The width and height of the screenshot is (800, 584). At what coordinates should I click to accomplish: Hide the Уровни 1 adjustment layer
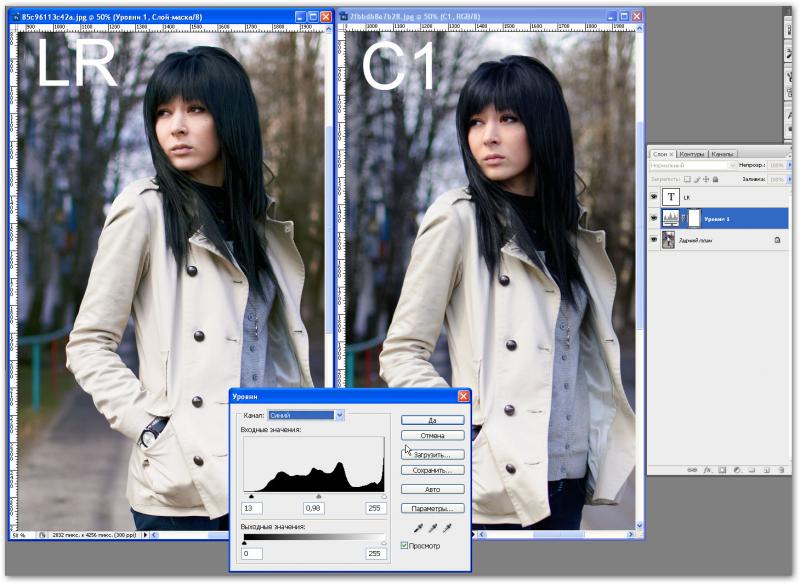click(654, 218)
